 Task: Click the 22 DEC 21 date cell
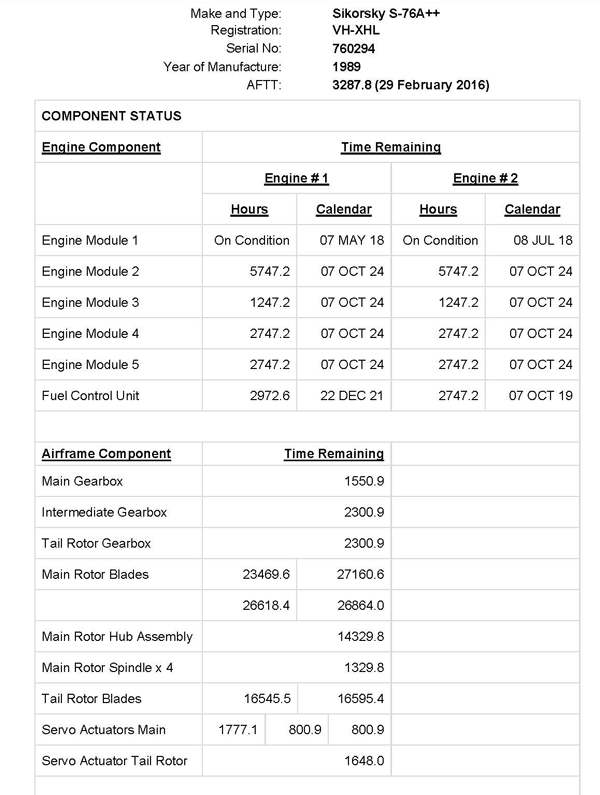tap(343, 396)
